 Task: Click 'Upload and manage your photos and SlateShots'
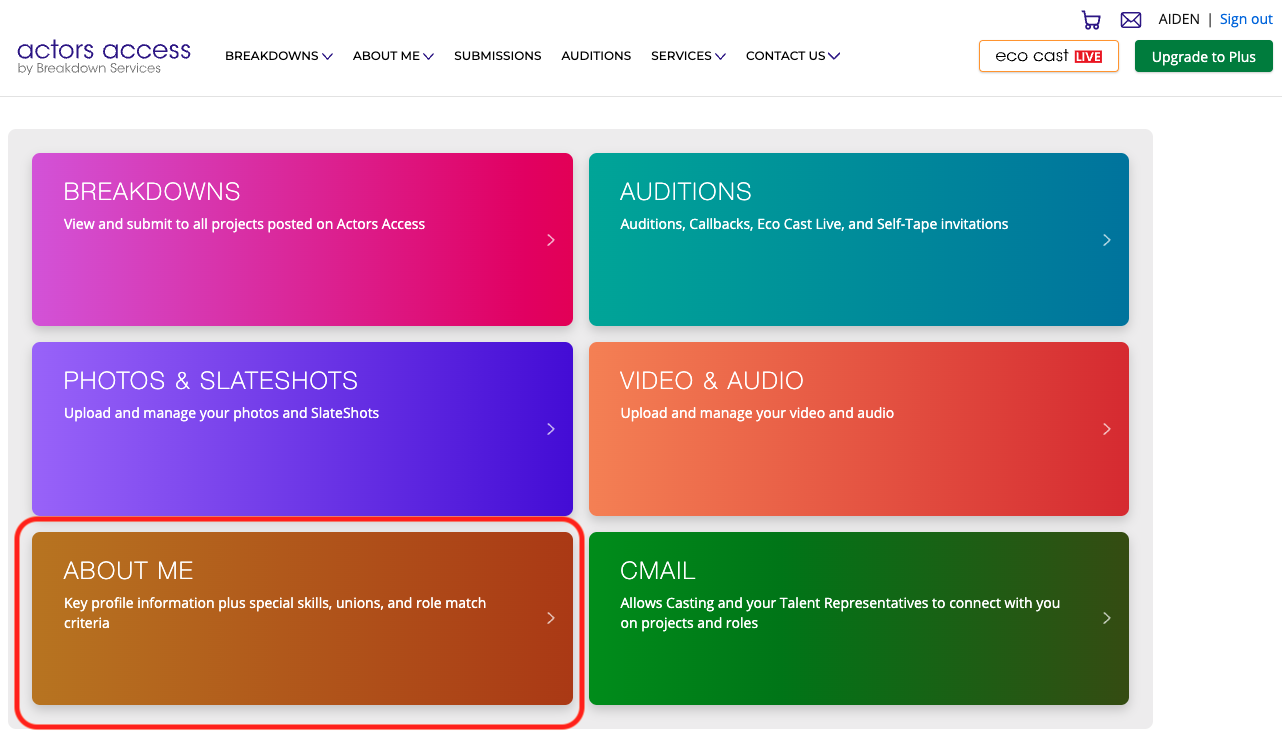[222, 413]
